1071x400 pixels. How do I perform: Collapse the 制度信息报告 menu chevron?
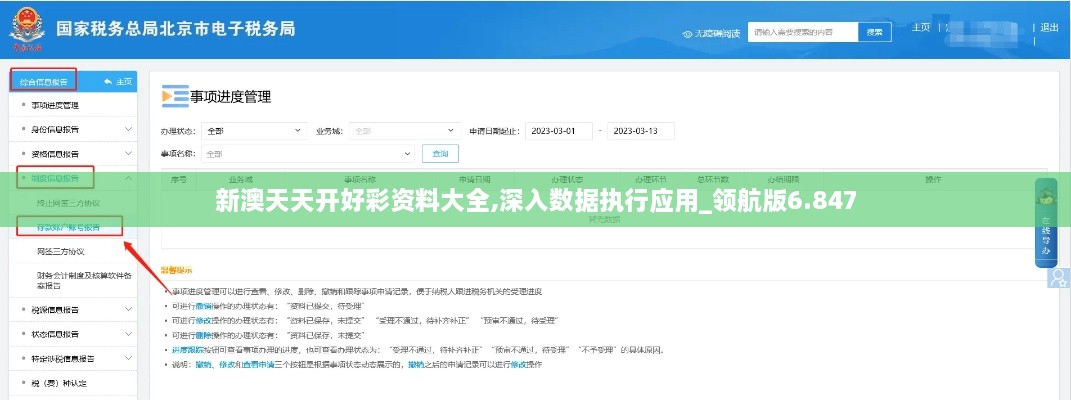(128, 178)
